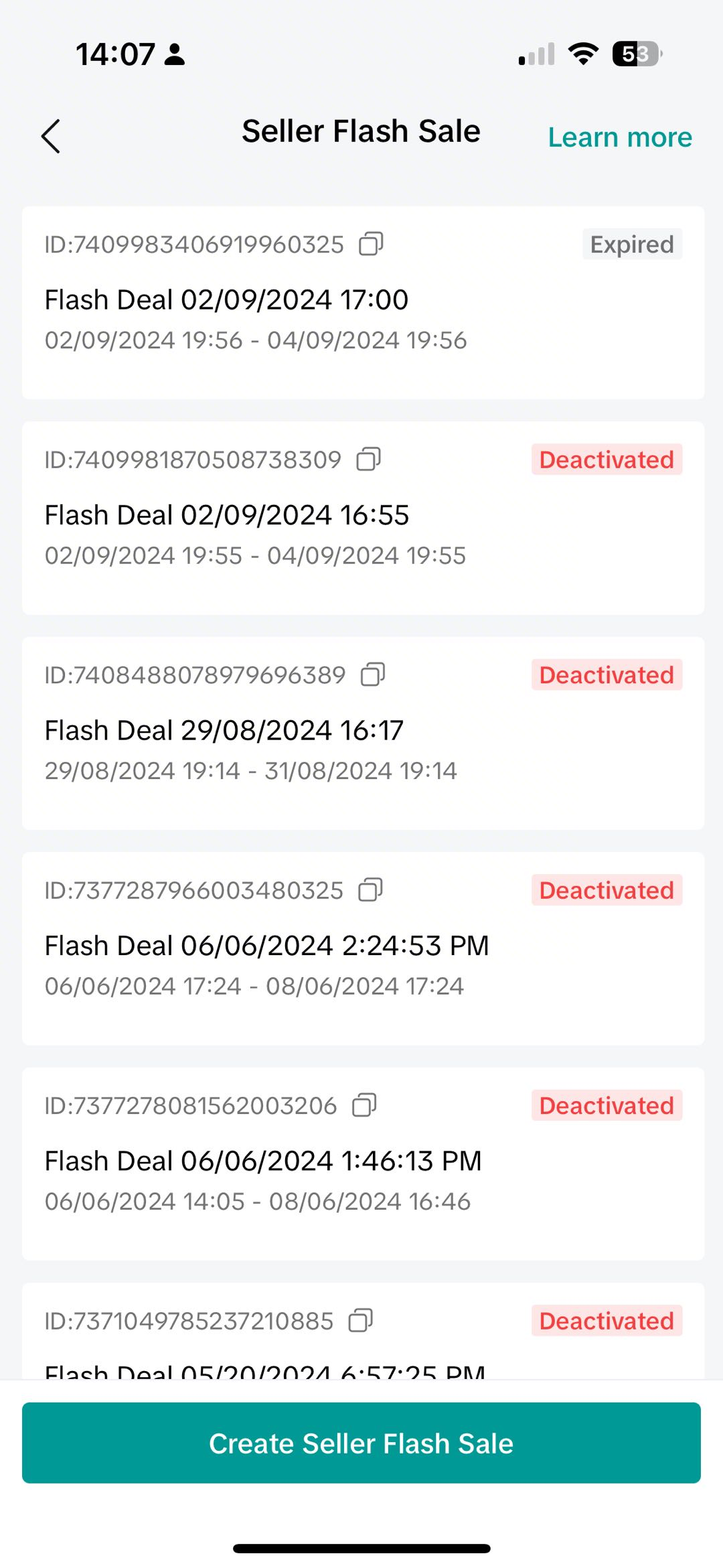Open the Learn more link
Image resolution: width=723 pixels, height=1568 pixels.
(620, 137)
